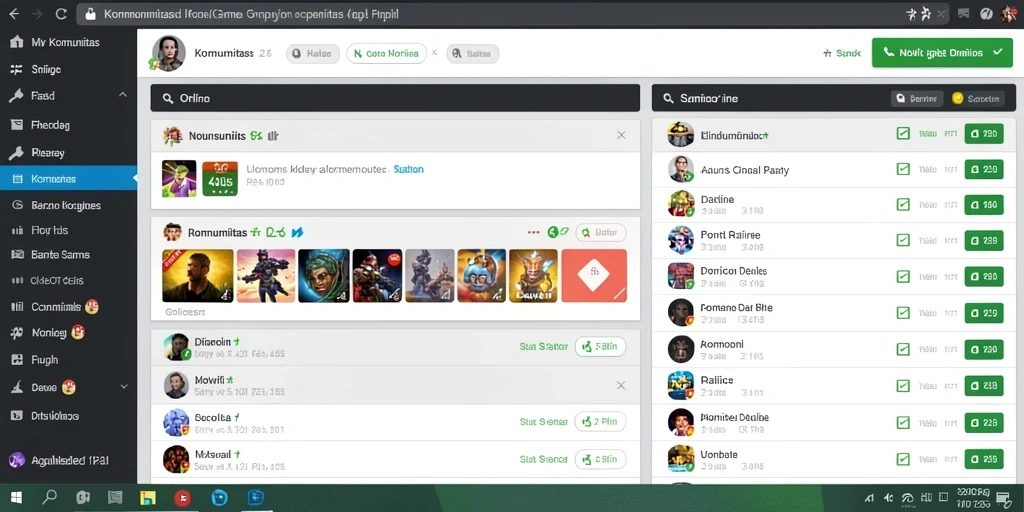Screen dimensions: 1024x512
Task: Open Ponti Raliiee avatar icon
Action: pos(680,240)
